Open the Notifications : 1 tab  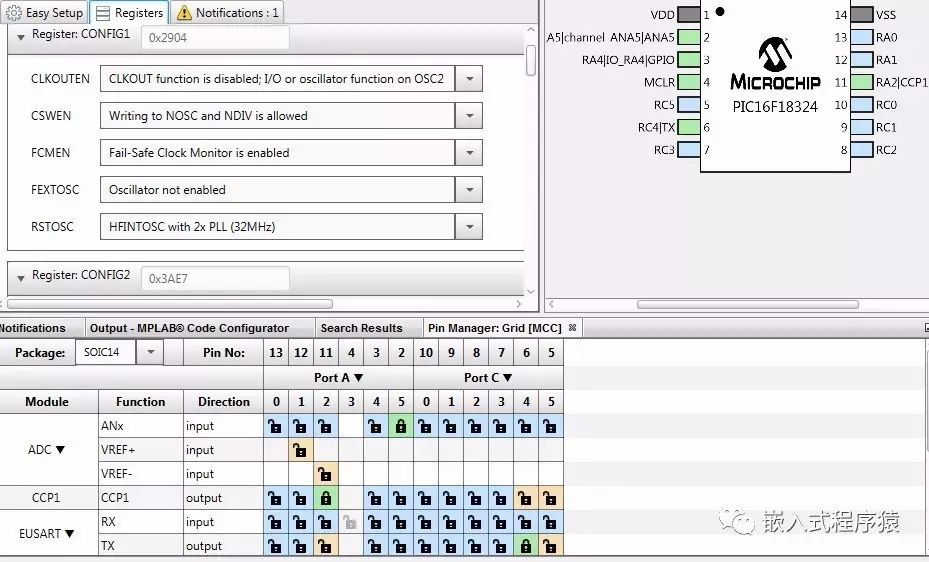click(228, 12)
